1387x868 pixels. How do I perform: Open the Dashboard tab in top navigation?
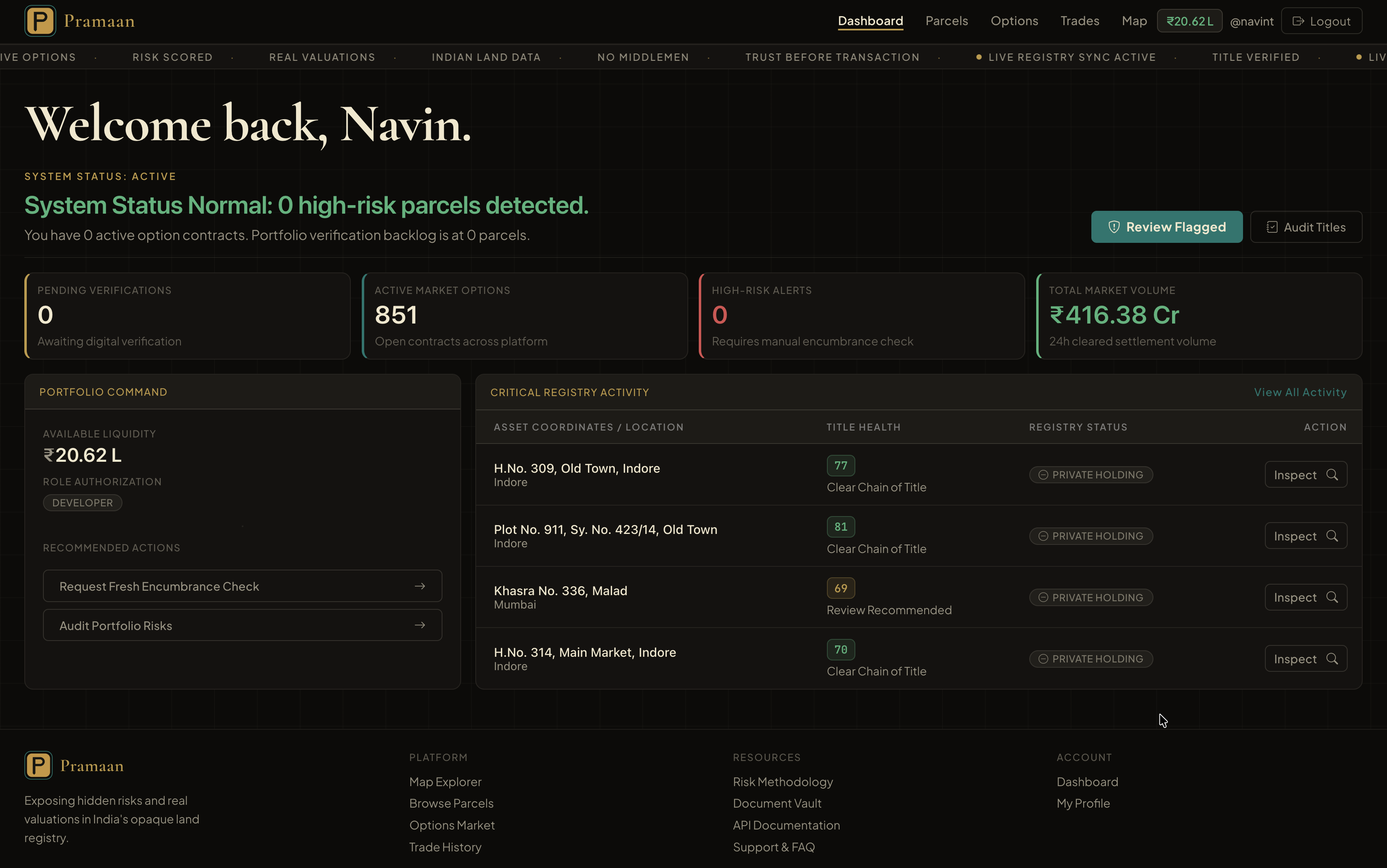coord(870,21)
